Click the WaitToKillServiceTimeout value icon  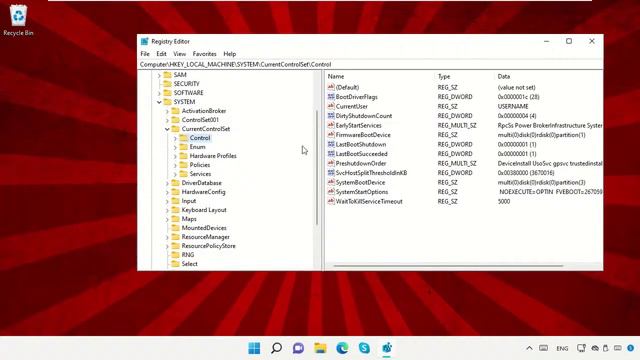(331, 202)
